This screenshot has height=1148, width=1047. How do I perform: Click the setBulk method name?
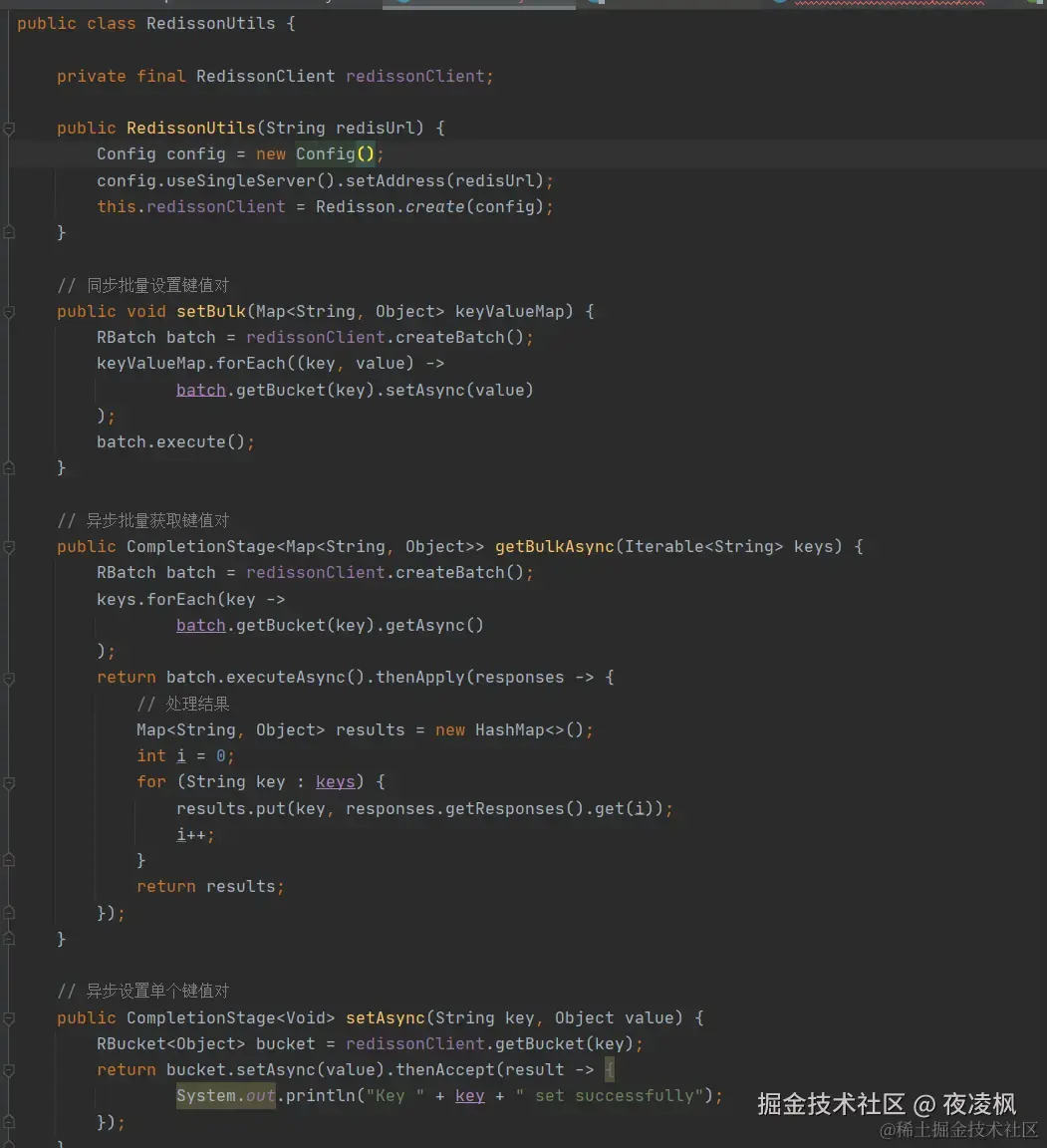coord(211,311)
